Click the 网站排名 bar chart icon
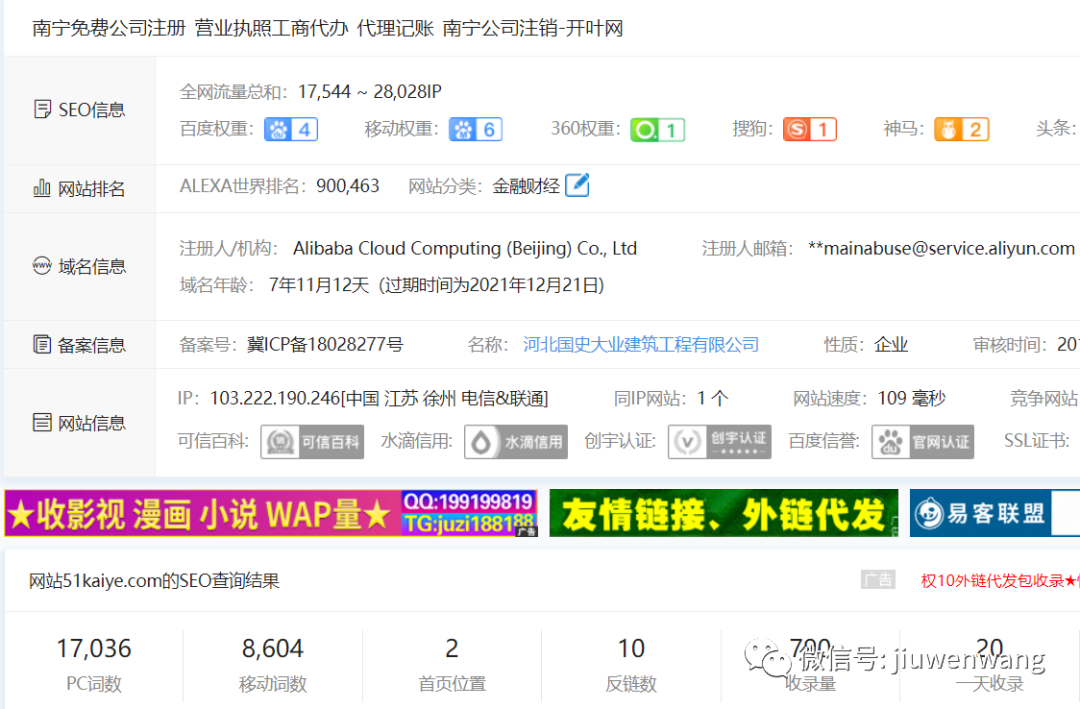1080x709 pixels. 42,188
